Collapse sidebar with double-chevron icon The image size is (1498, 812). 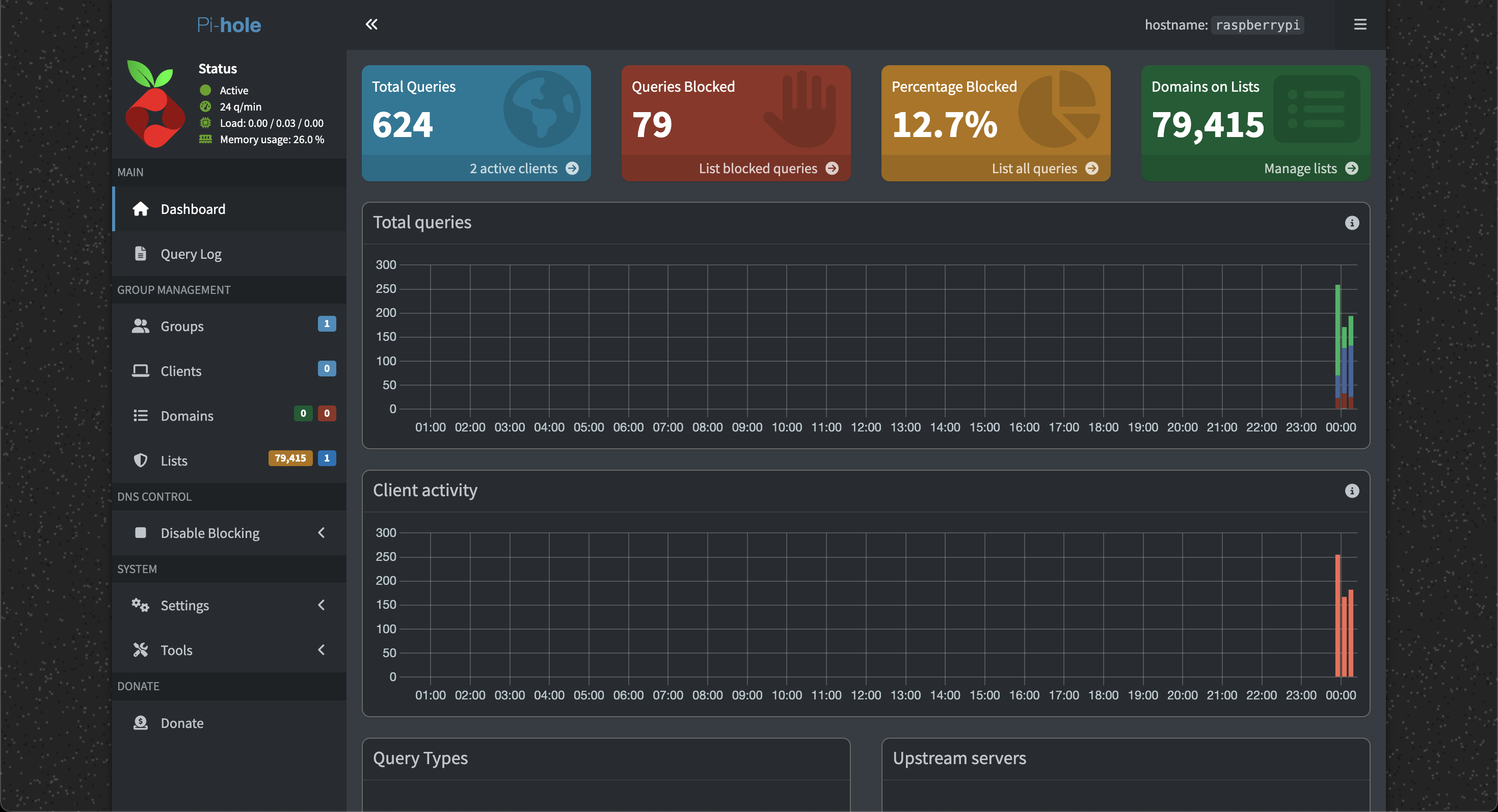click(x=371, y=24)
